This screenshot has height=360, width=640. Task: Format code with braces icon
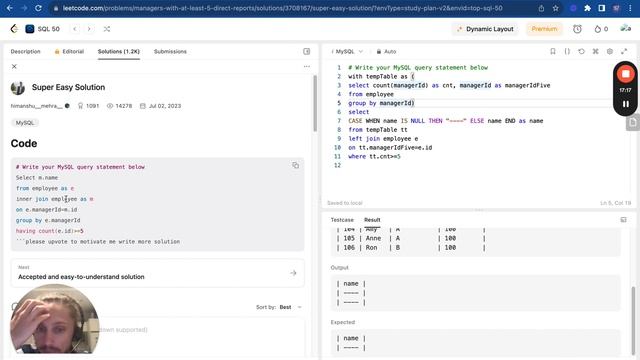[x=567, y=51]
